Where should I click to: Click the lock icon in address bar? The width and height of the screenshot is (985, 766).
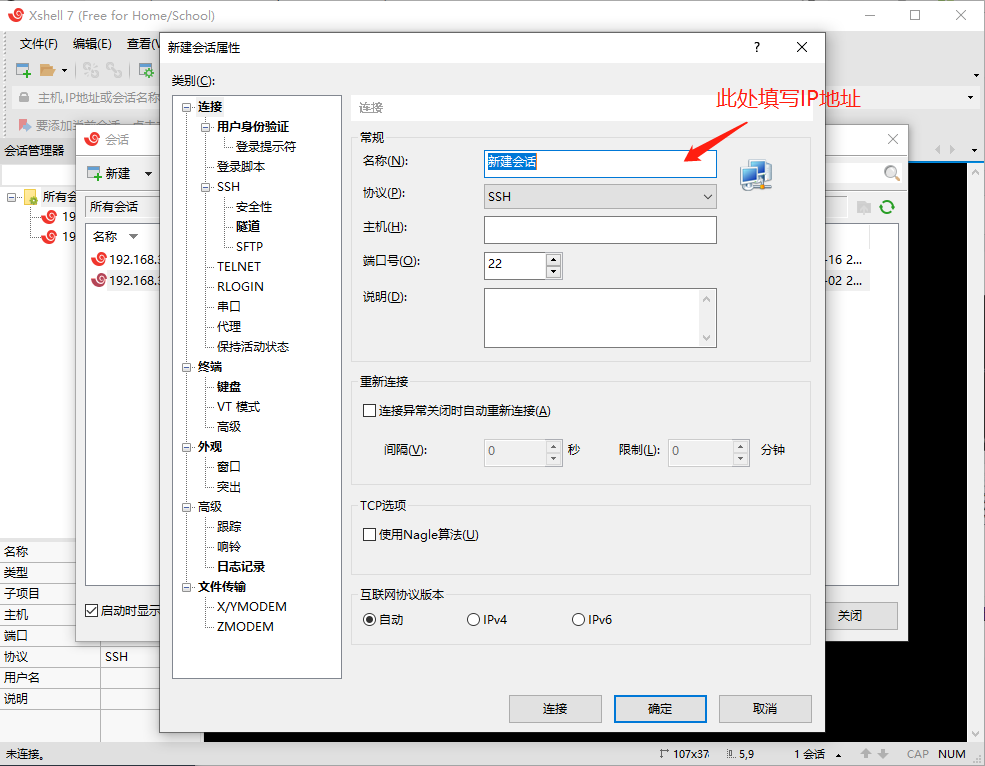tap(24, 97)
